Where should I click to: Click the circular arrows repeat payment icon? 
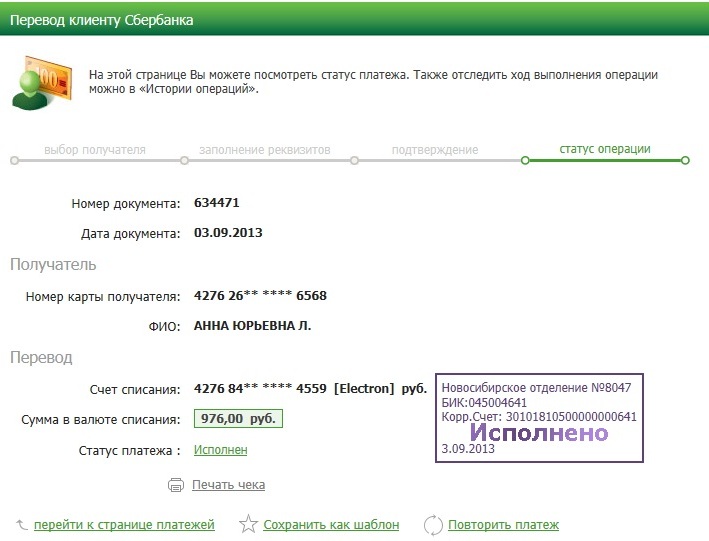tap(433, 524)
